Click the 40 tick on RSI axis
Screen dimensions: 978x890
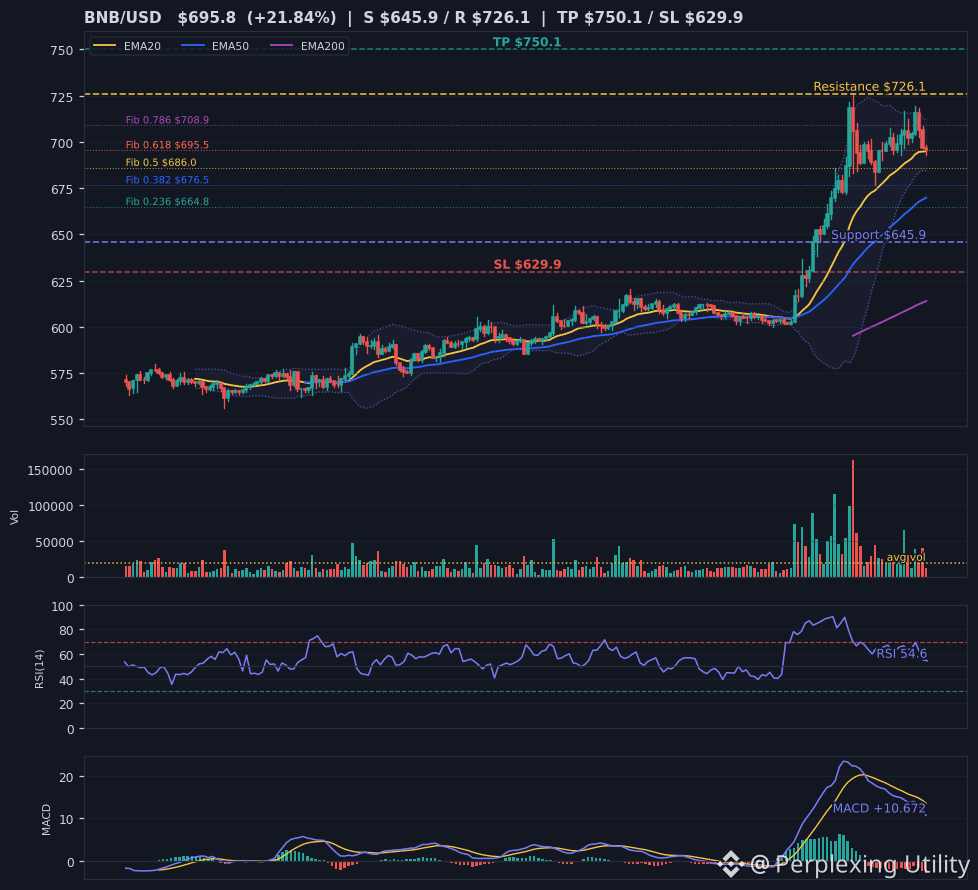coord(66,680)
